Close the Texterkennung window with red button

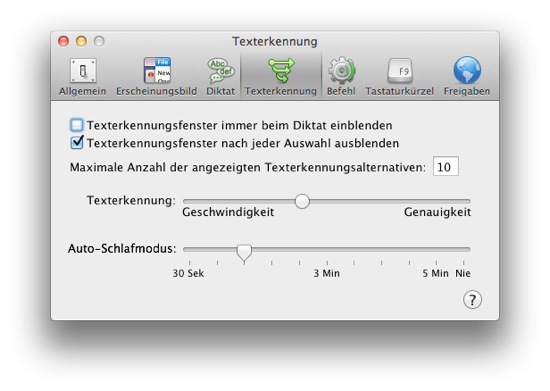click(63, 41)
